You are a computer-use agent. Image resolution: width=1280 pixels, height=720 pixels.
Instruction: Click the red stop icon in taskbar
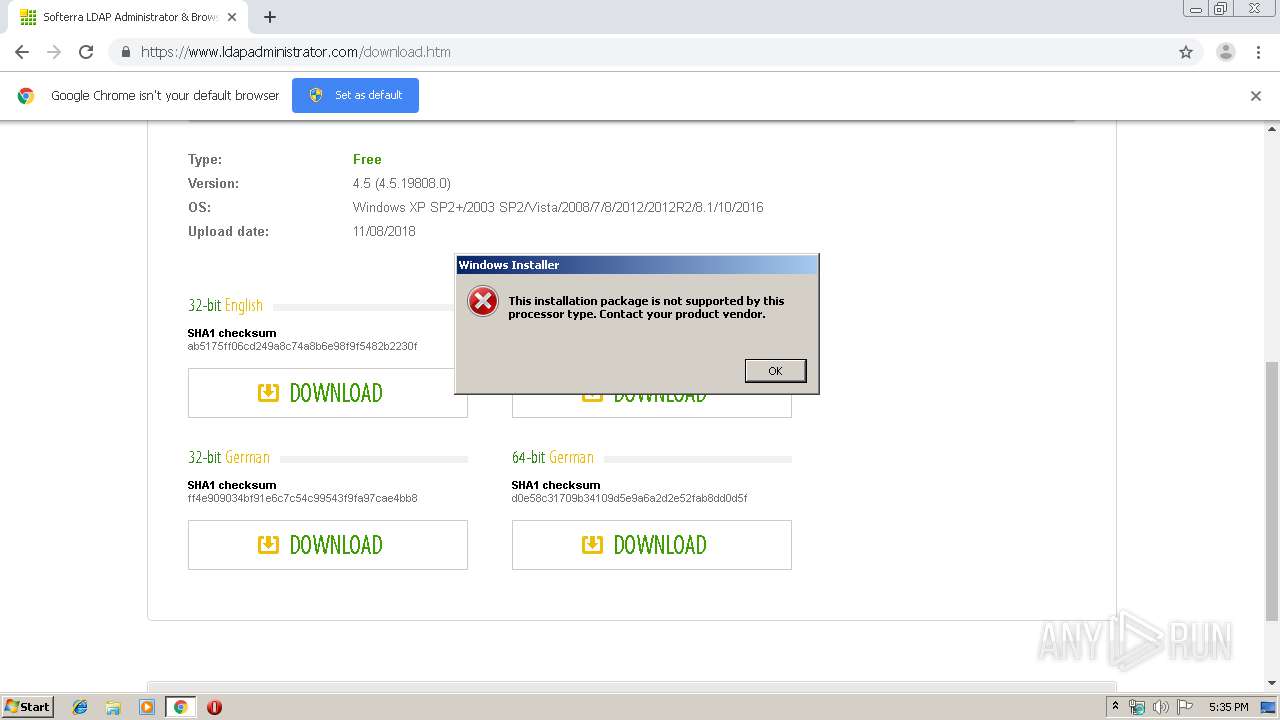click(x=214, y=707)
